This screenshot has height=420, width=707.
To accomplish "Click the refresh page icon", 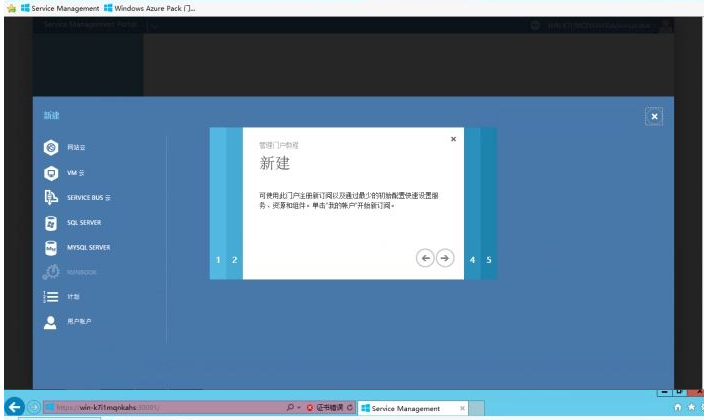I will pyautogui.click(x=350, y=407).
